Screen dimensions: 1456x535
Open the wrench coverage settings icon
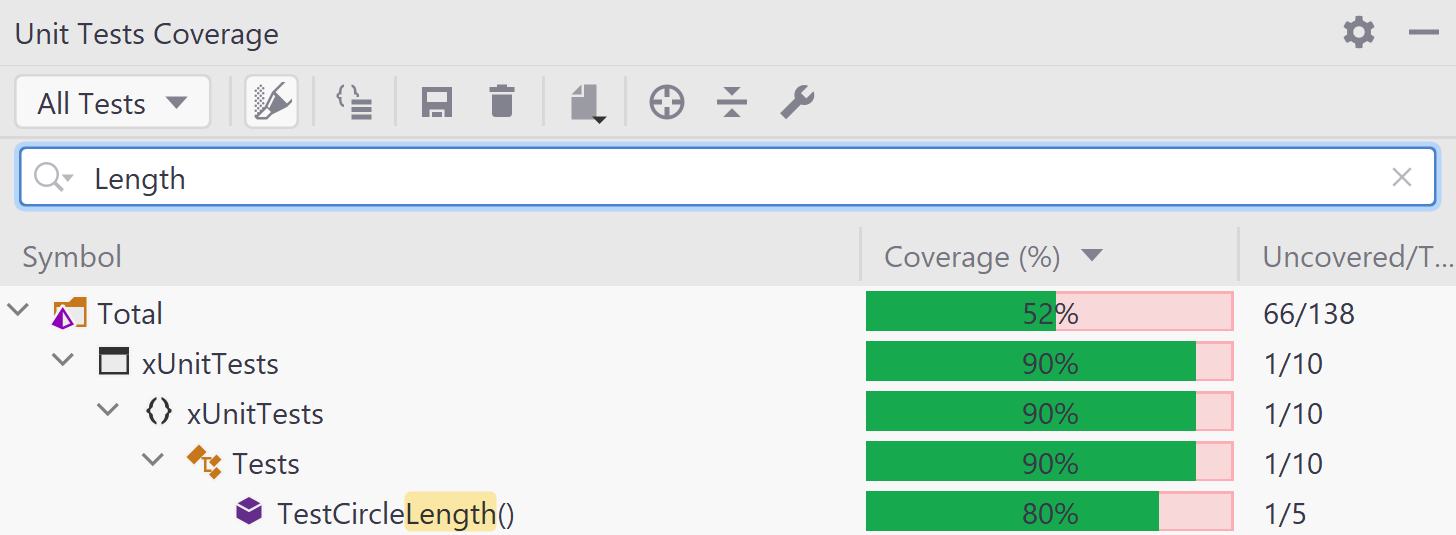[x=797, y=102]
